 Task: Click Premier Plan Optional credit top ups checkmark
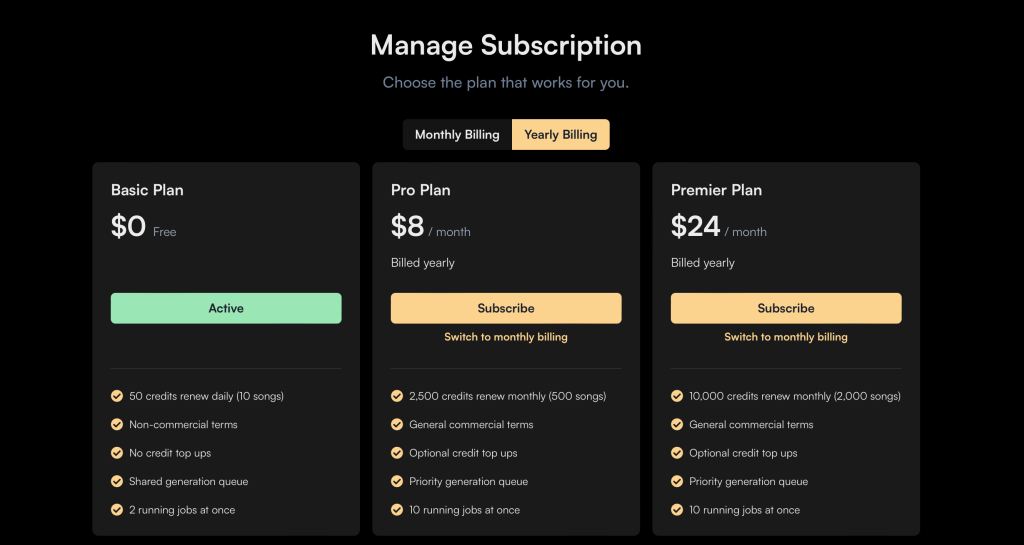pos(677,453)
